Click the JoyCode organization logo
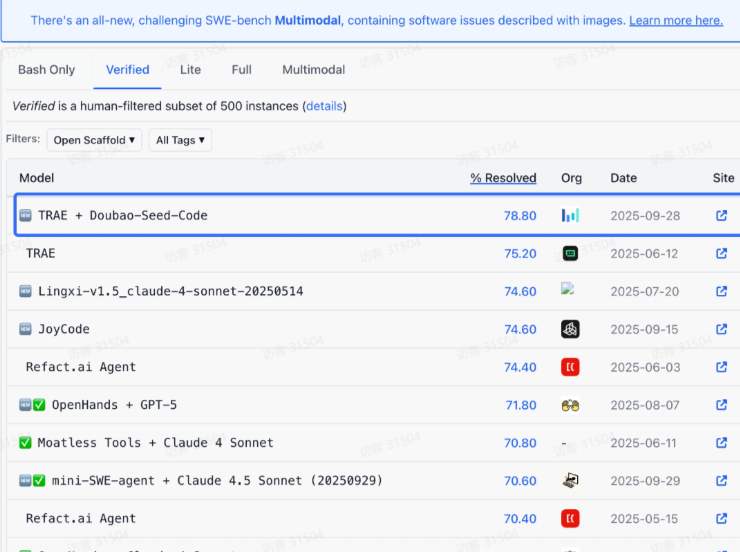This screenshot has height=552, width=740. point(570,329)
